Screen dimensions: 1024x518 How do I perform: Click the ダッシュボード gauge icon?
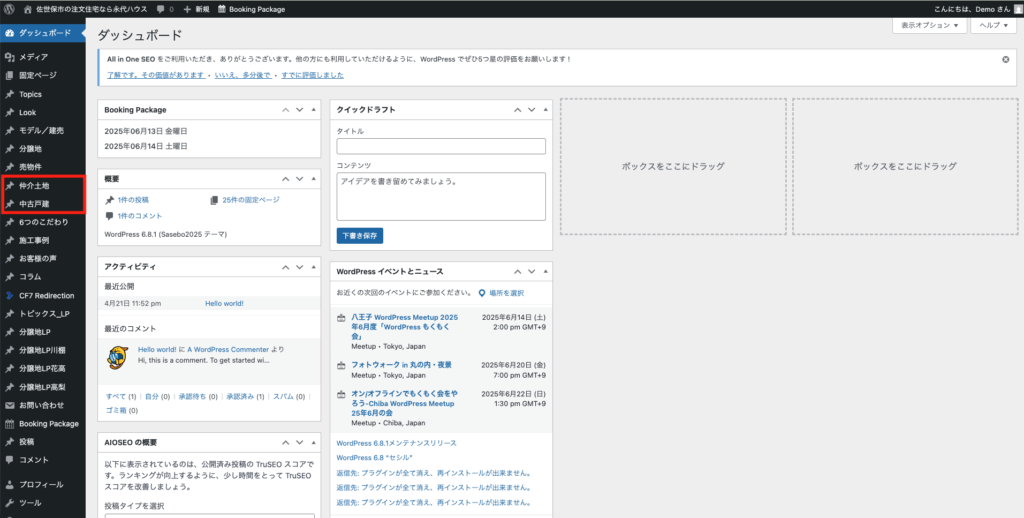click(9, 33)
